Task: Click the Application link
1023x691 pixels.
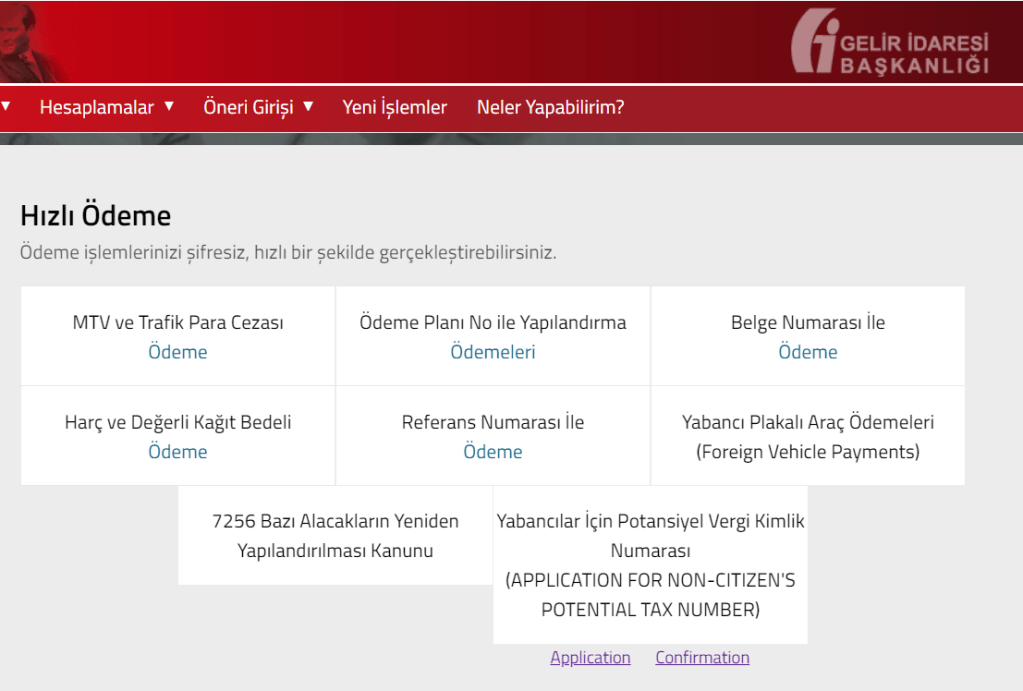Action: pos(590,657)
